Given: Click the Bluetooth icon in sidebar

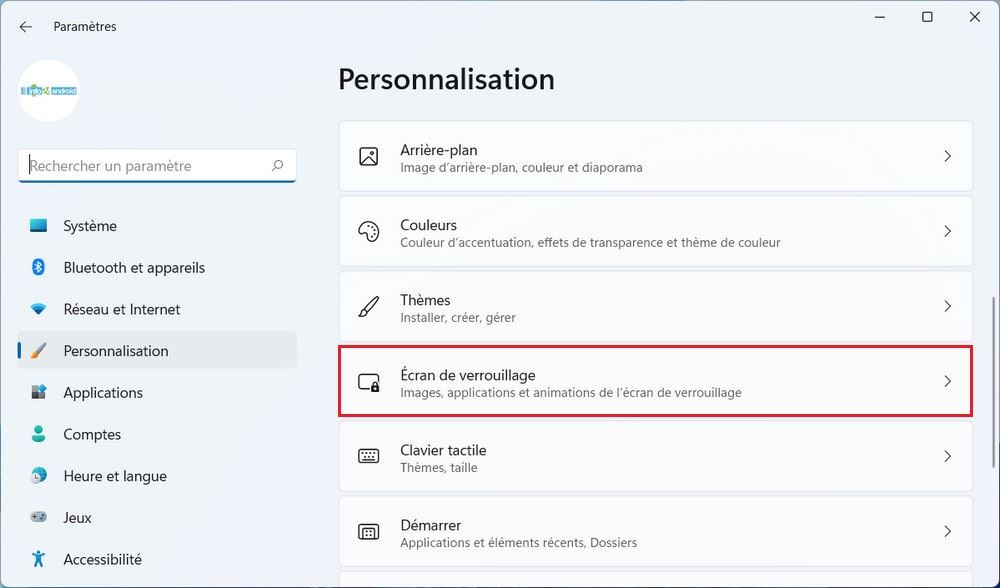Looking at the screenshot, I should click(39, 268).
